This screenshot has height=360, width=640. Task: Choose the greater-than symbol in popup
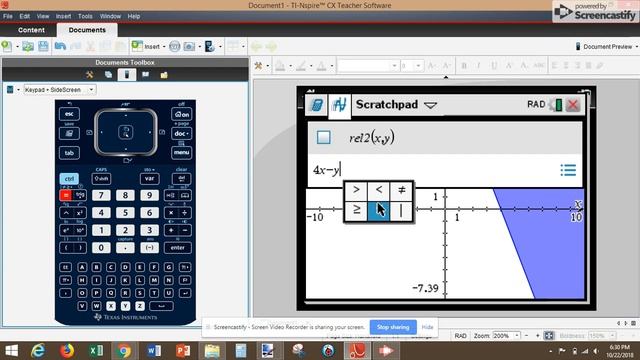[356, 190]
